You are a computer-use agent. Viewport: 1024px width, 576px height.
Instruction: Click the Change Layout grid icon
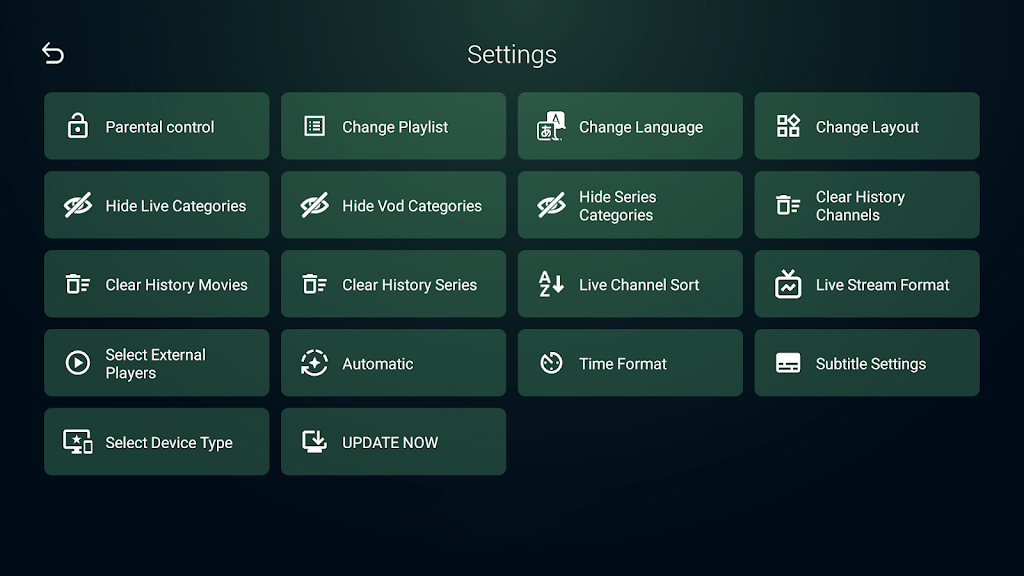(788, 126)
